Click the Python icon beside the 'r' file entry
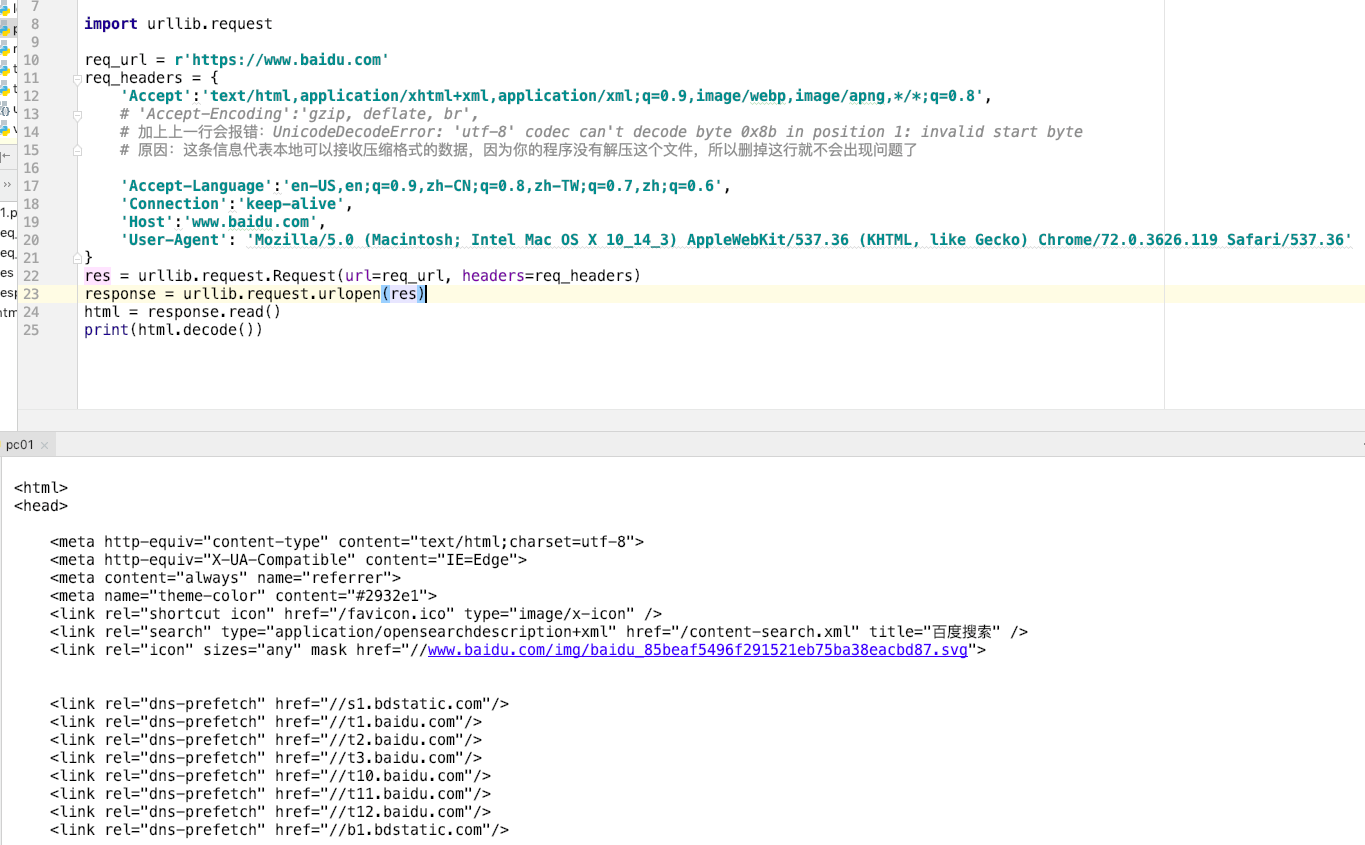 (6, 47)
